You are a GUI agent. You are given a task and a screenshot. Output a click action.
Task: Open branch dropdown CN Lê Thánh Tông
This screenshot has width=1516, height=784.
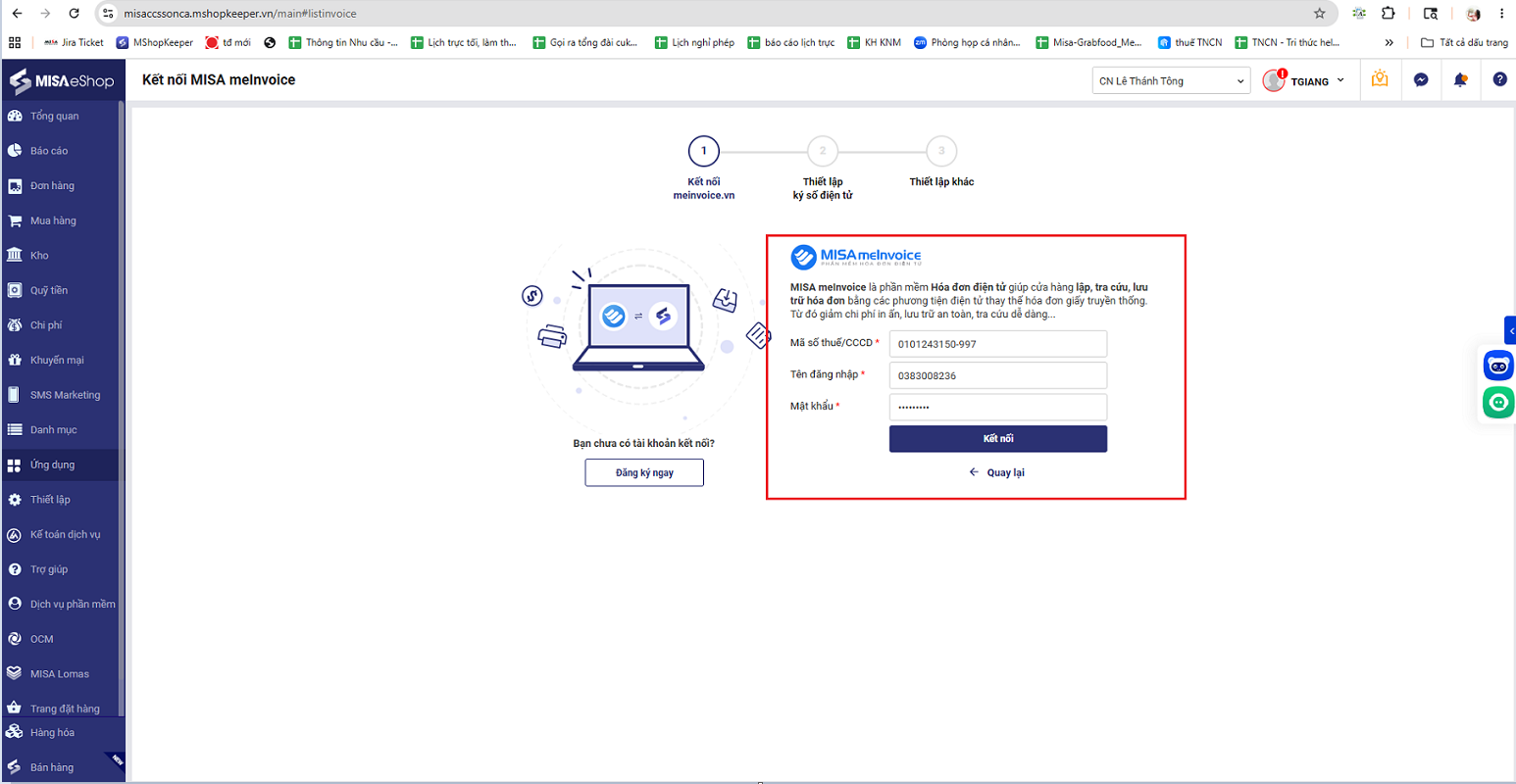click(x=1171, y=81)
